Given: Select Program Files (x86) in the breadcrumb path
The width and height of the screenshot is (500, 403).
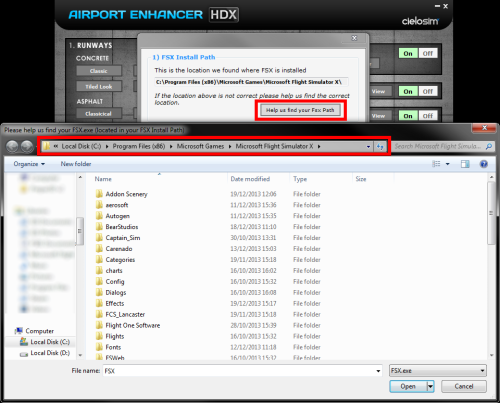Looking at the screenshot, I should (139, 146).
